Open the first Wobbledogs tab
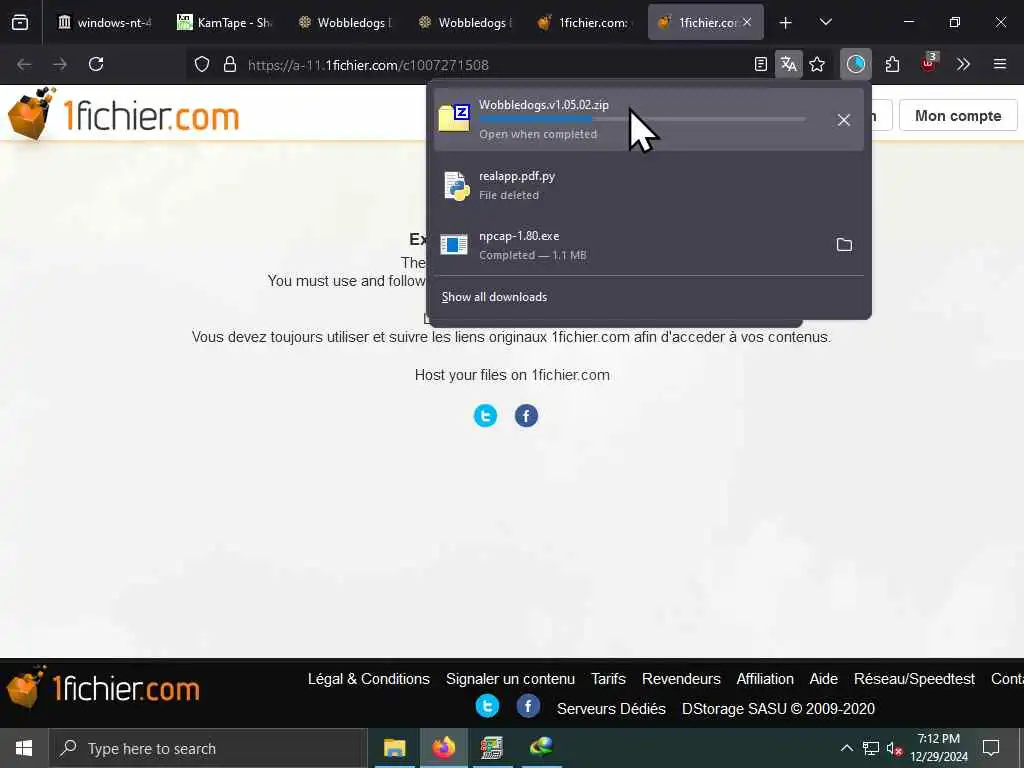The width and height of the screenshot is (1024, 768). point(346,22)
